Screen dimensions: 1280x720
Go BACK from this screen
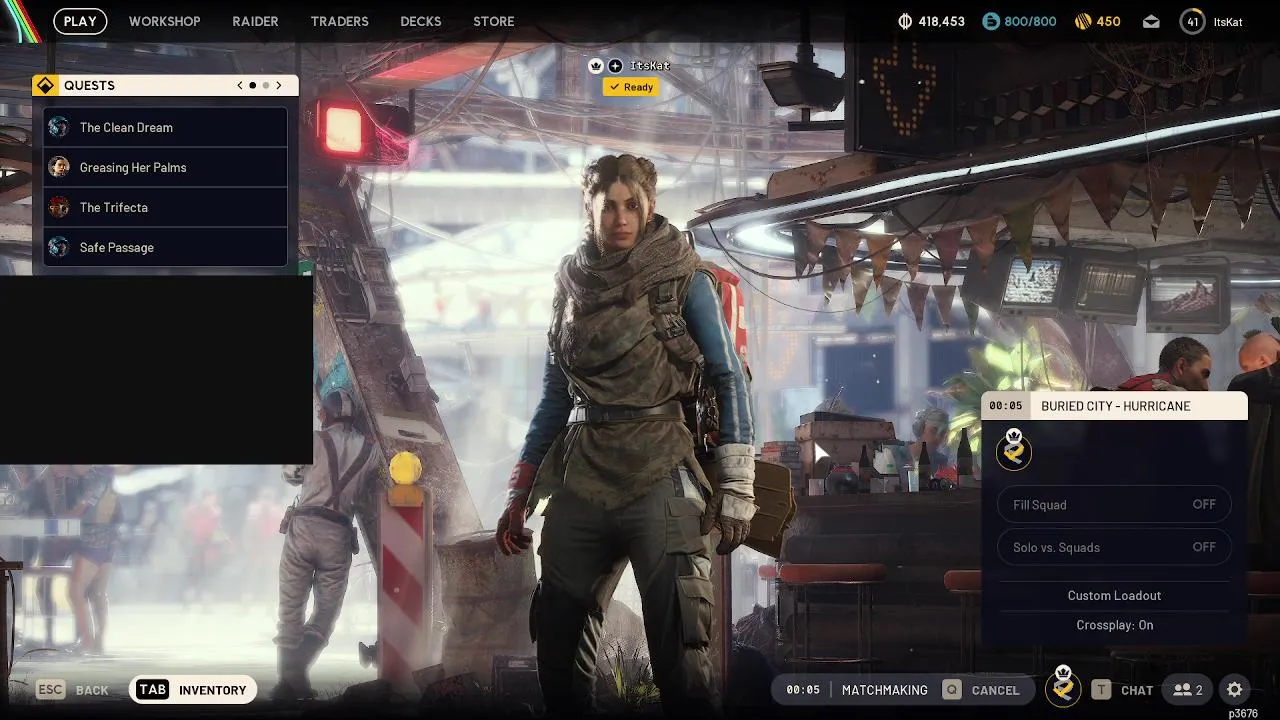click(x=92, y=690)
